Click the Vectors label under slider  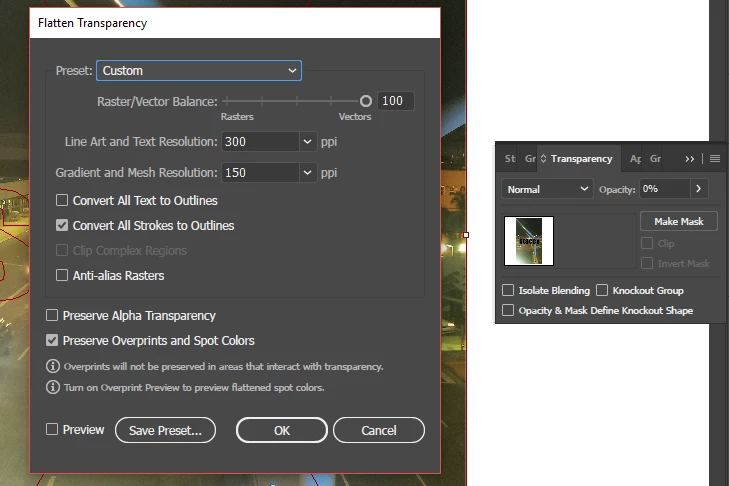(355, 117)
